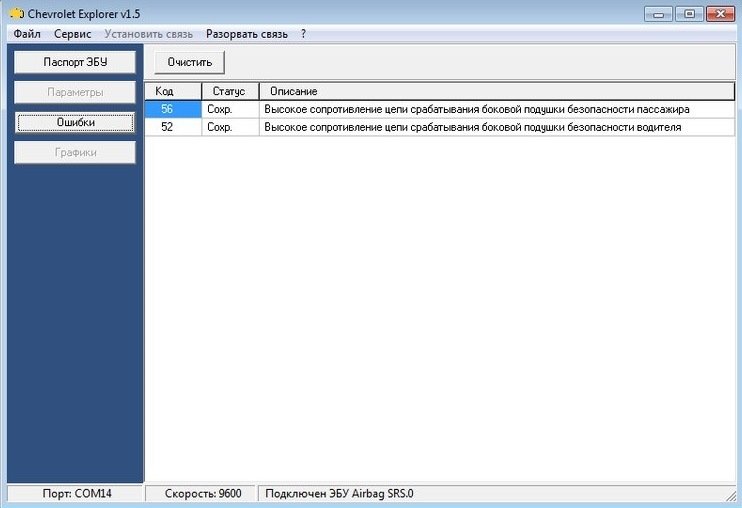Choose Разорвать связь in the menu bar

[247, 34]
